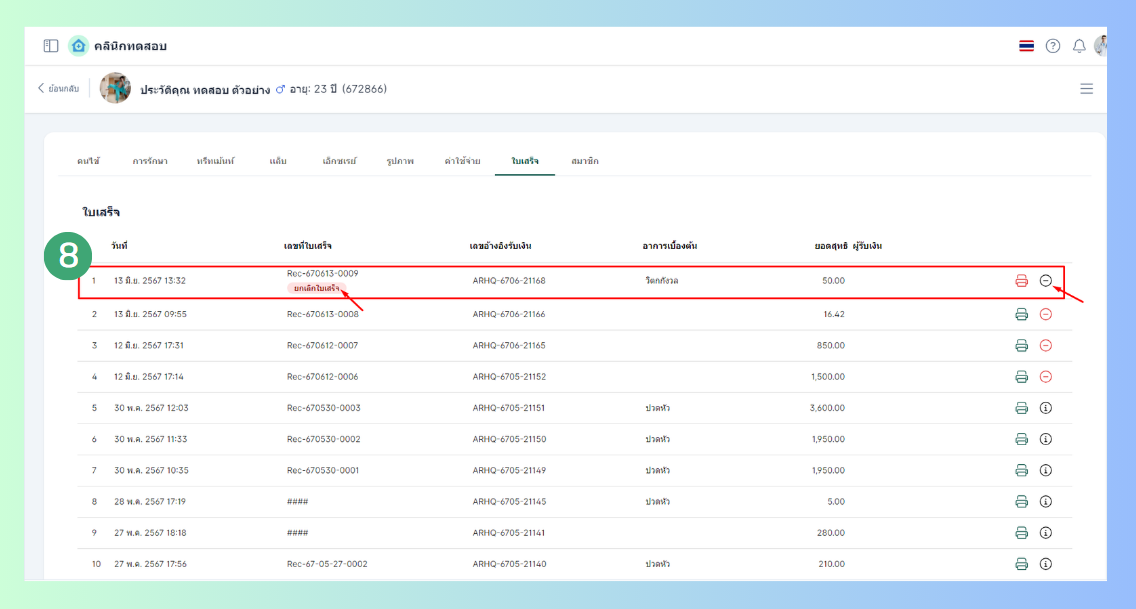
Task: Open the hamburger menu on patient header
Action: point(1087,89)
